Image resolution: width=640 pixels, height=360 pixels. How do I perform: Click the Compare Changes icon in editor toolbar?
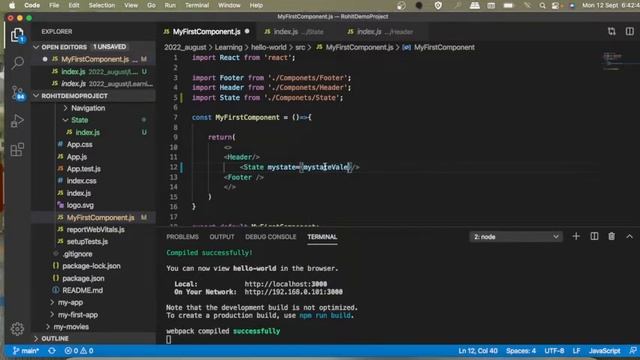[x=611, y=31]
